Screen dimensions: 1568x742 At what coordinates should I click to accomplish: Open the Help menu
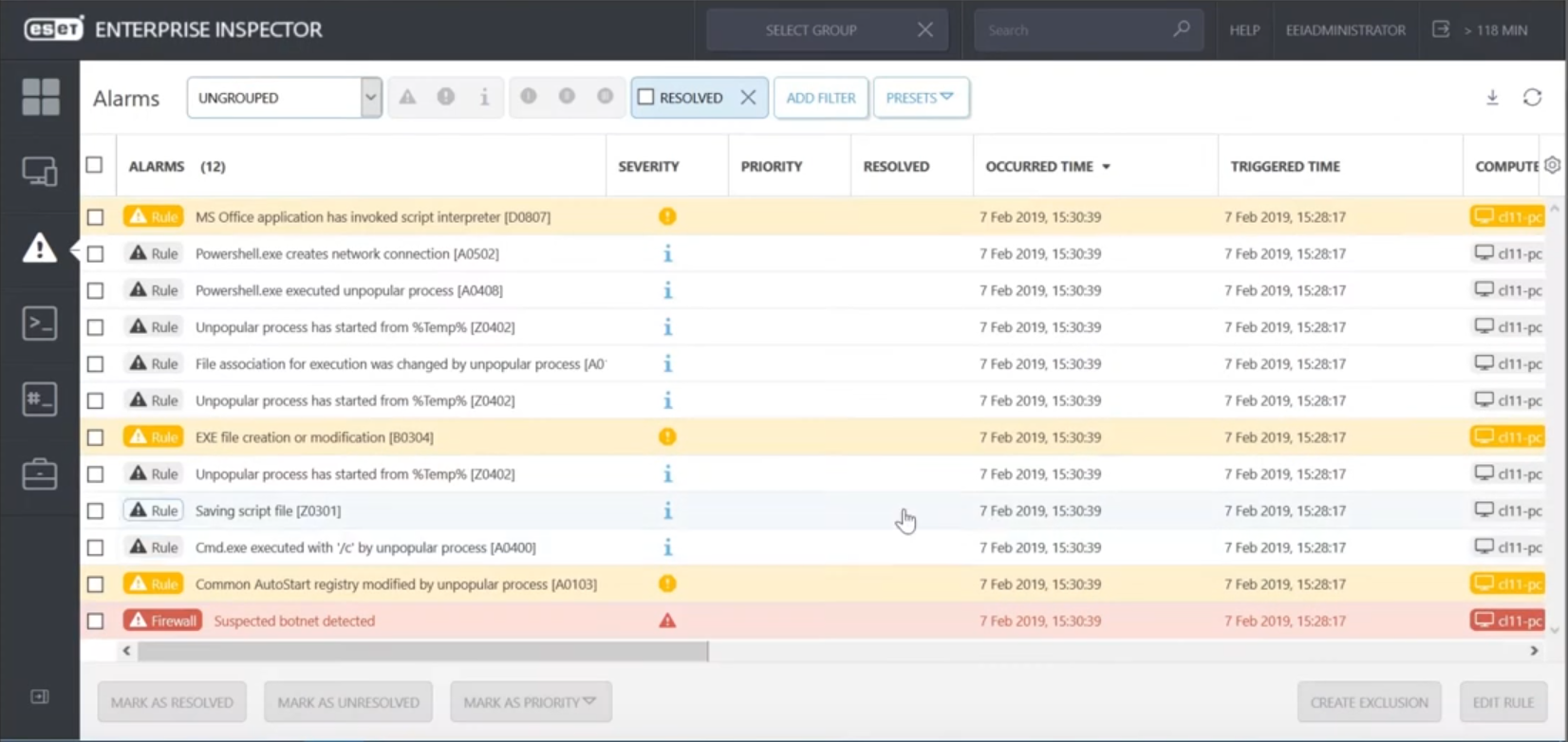click(x=1243, y=30)
